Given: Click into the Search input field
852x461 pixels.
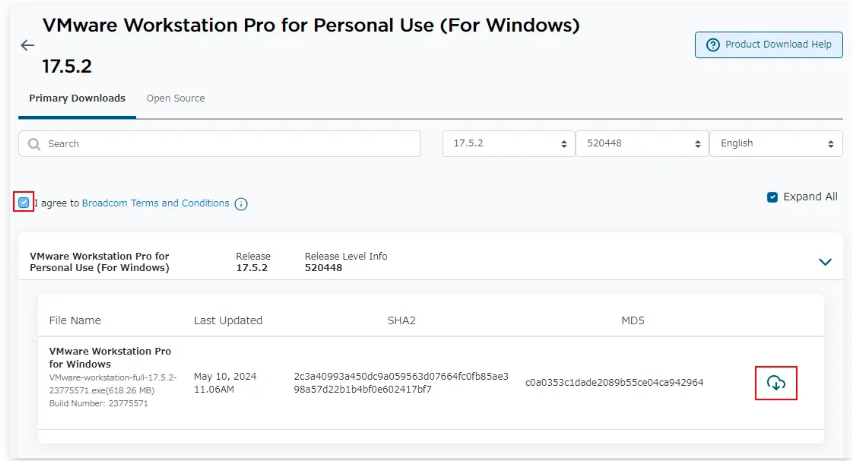Looking at the screenshot, I should click(219, 144).
